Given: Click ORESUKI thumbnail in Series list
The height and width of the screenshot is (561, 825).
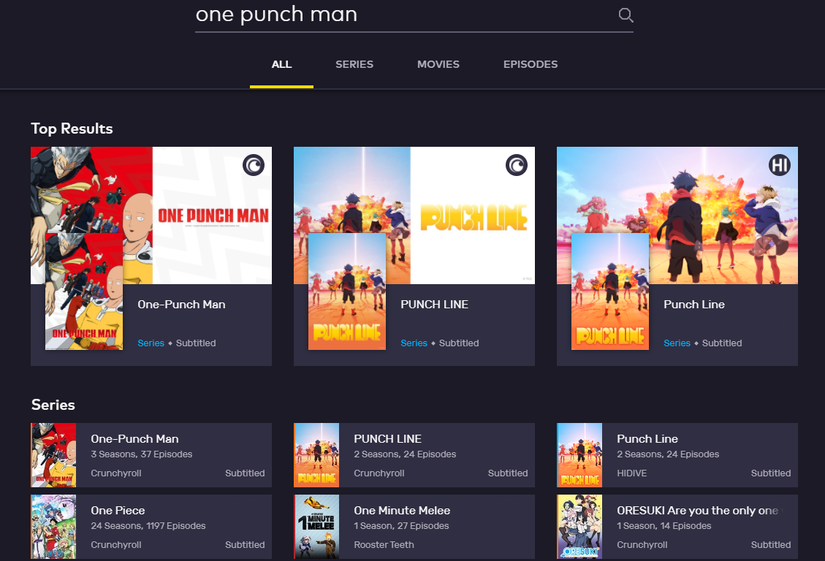Looking at the screenshot, I should point(579,527).
